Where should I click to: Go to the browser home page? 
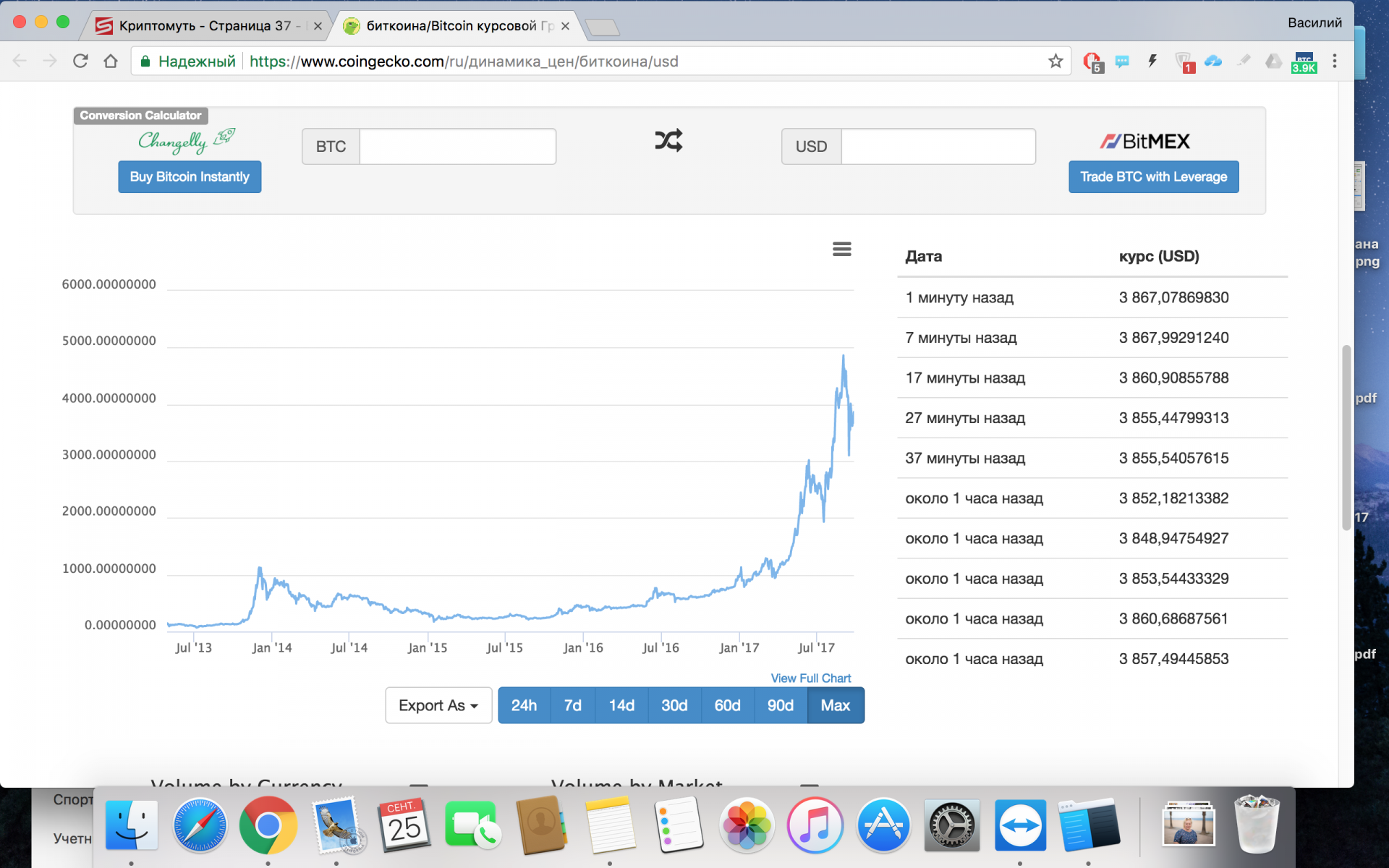[x=111, y=61]
